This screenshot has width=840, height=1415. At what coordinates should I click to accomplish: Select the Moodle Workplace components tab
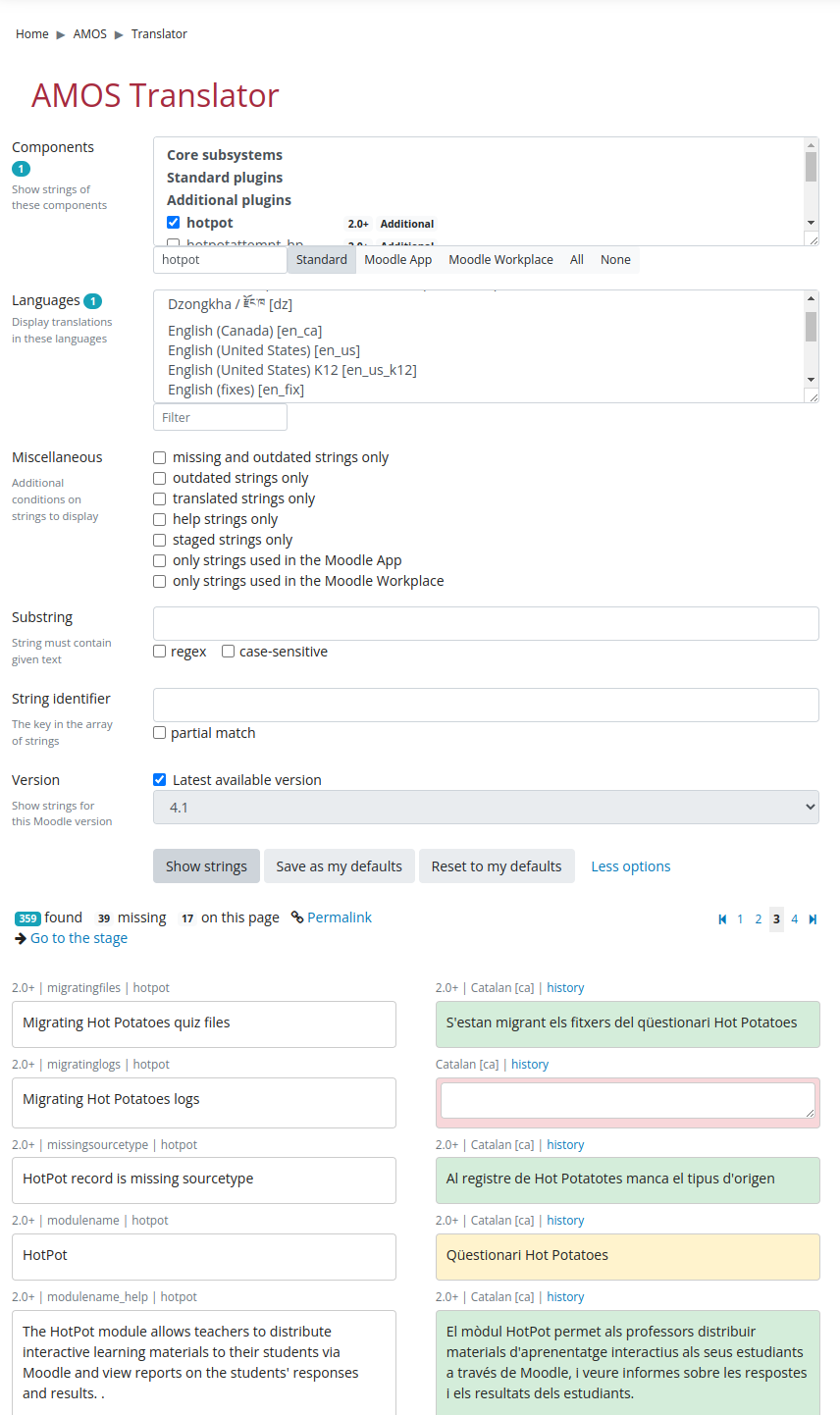500,260
